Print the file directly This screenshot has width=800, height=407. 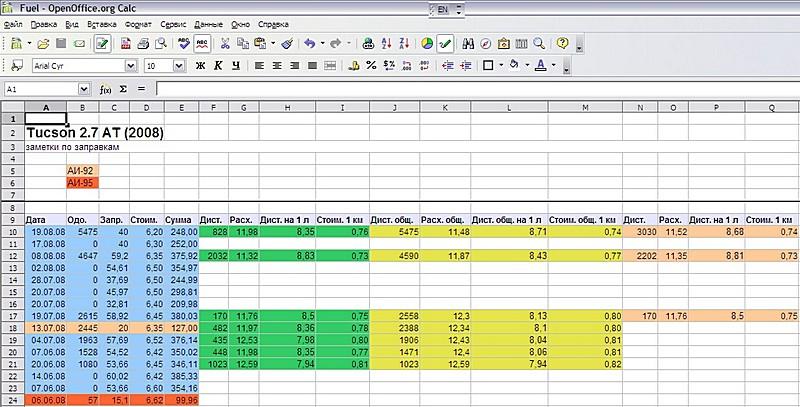tap(143, 44)
